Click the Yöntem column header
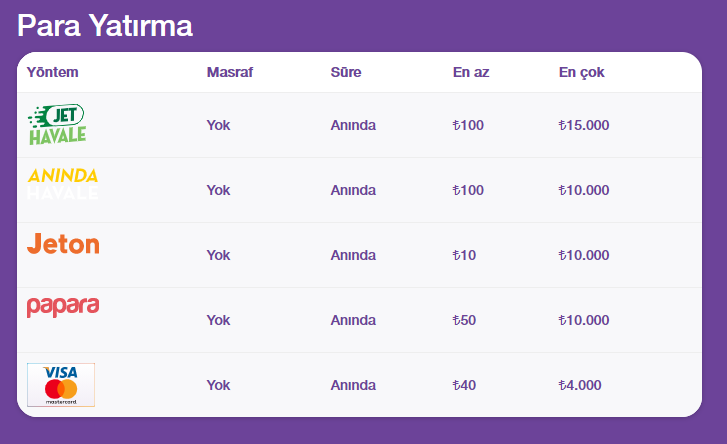Viewport: 727px width, 444px height. pos(52,72)
